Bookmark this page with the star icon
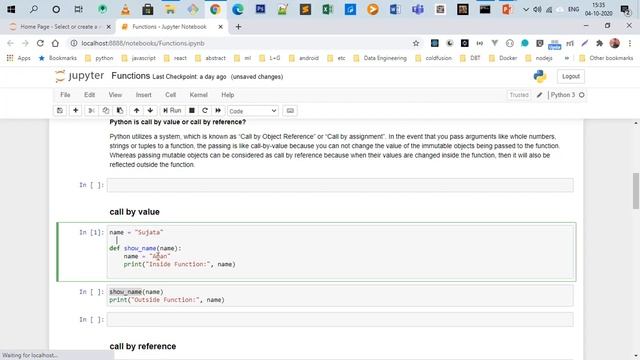 click(416, 43)
